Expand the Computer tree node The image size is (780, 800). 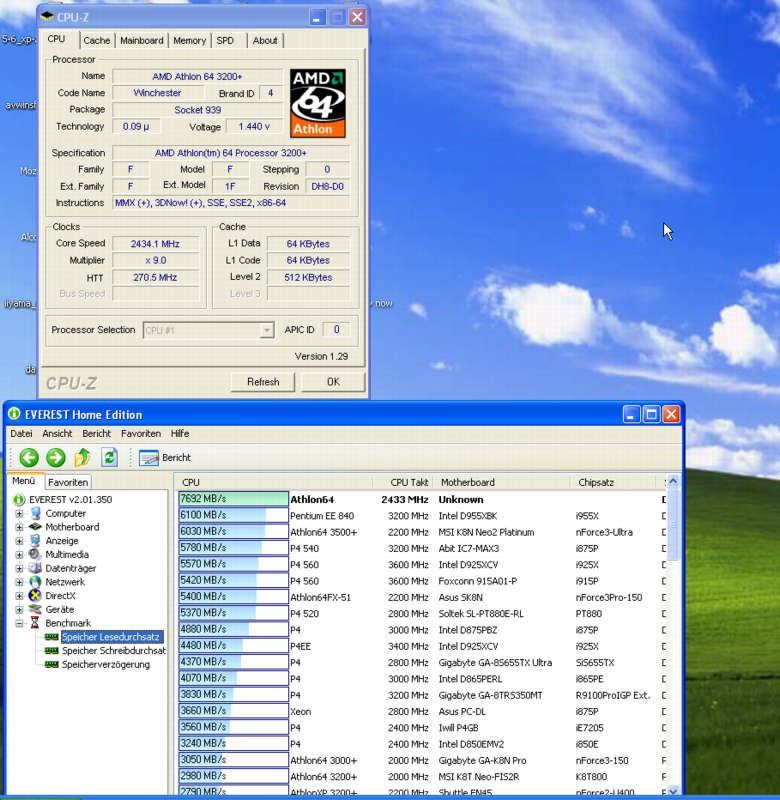pos(19,513)
